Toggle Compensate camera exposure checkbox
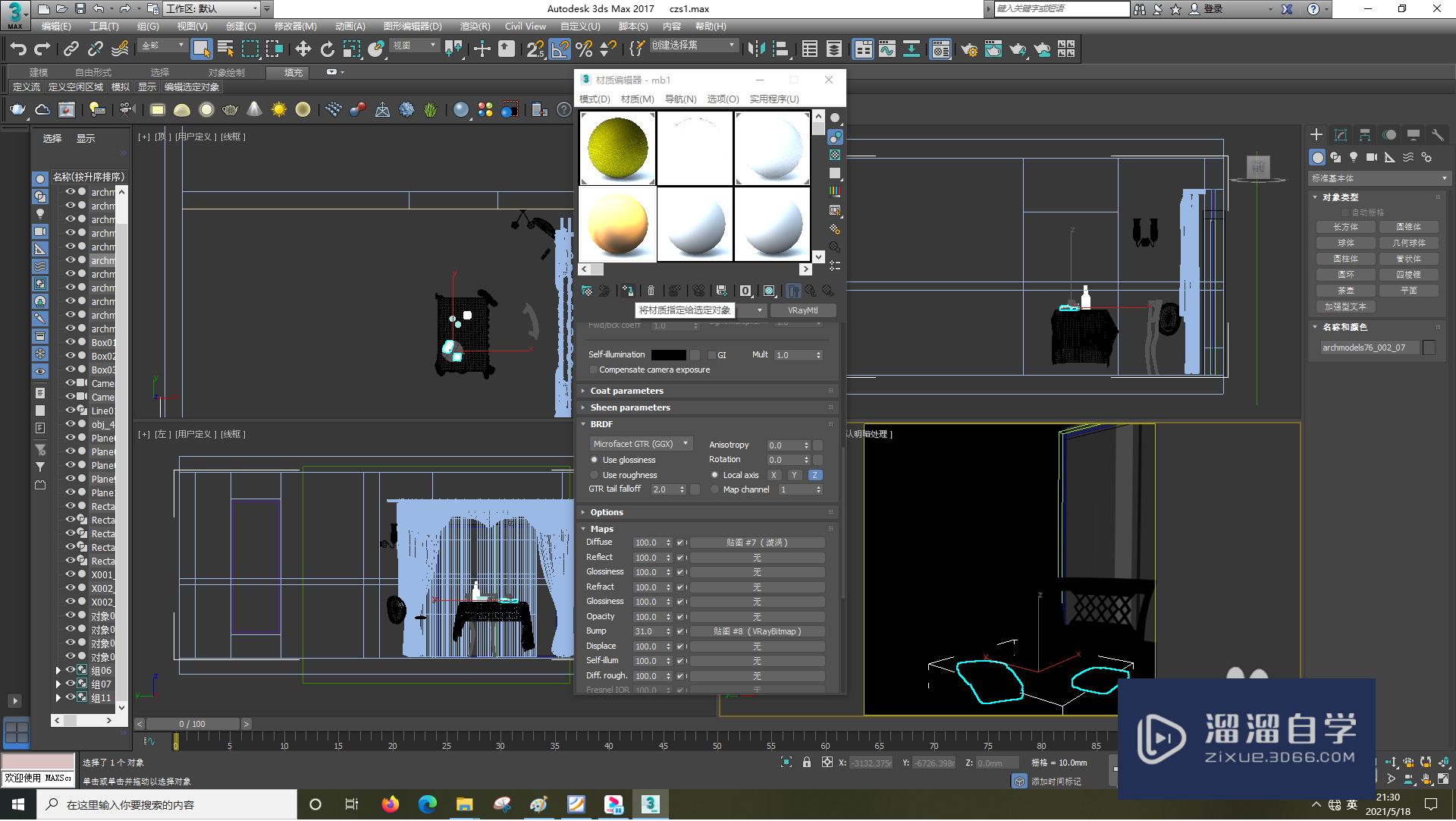 [x=590, y=370]
